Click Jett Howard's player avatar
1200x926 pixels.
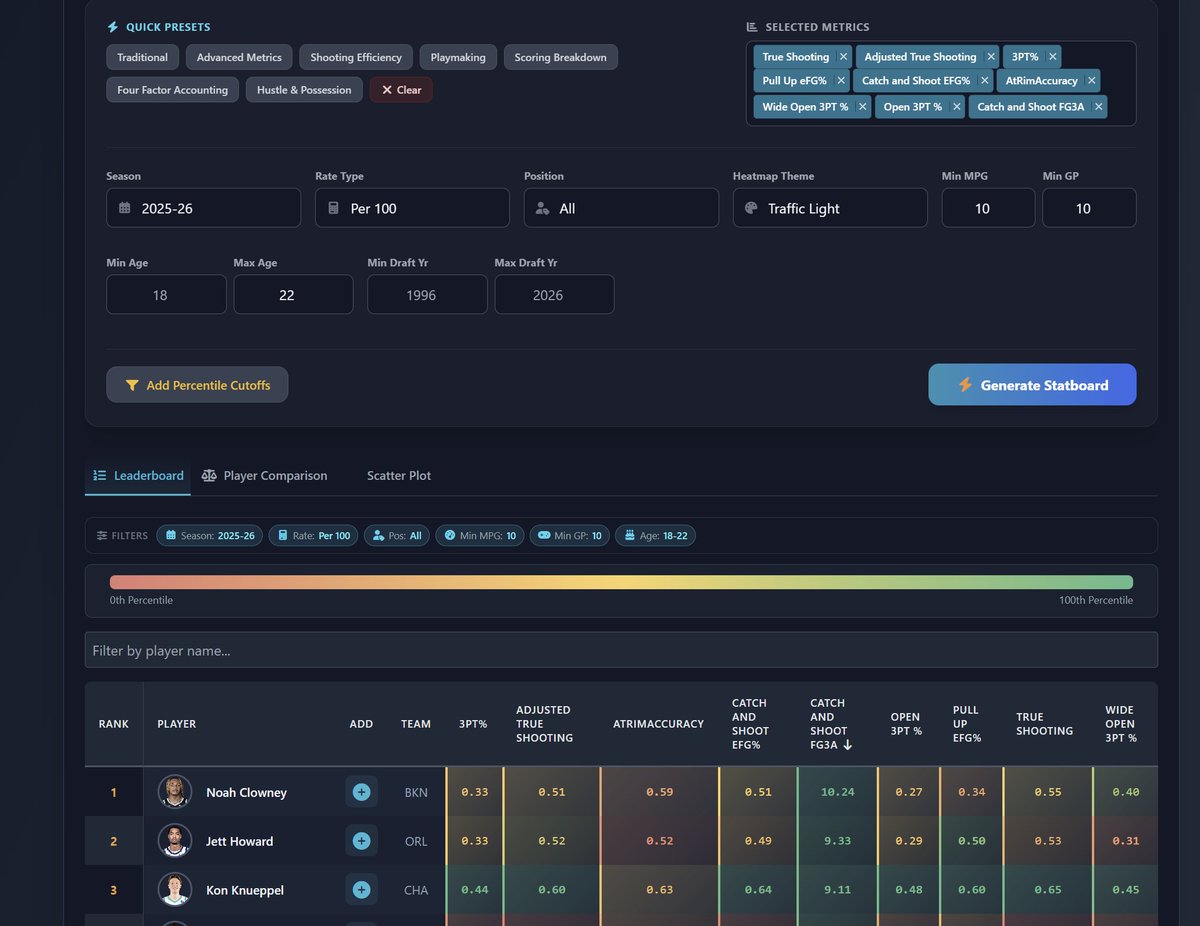point(175,841)
